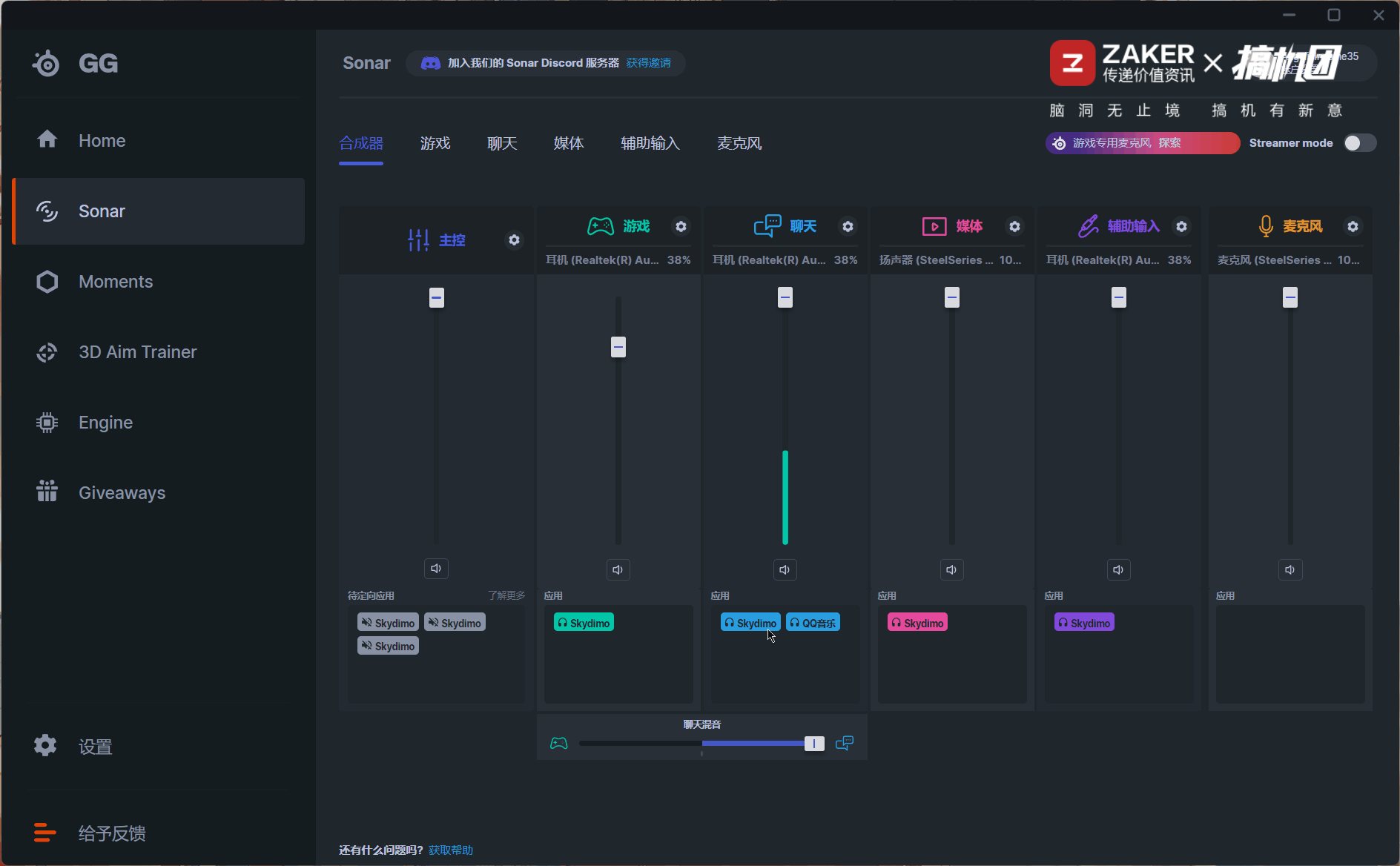Open 游戏 output device dropdown 耳机 Realtek
Image resolution: width=1400 pixels, height=866 pixels.
pyautogui.click(x=618, y=260)
